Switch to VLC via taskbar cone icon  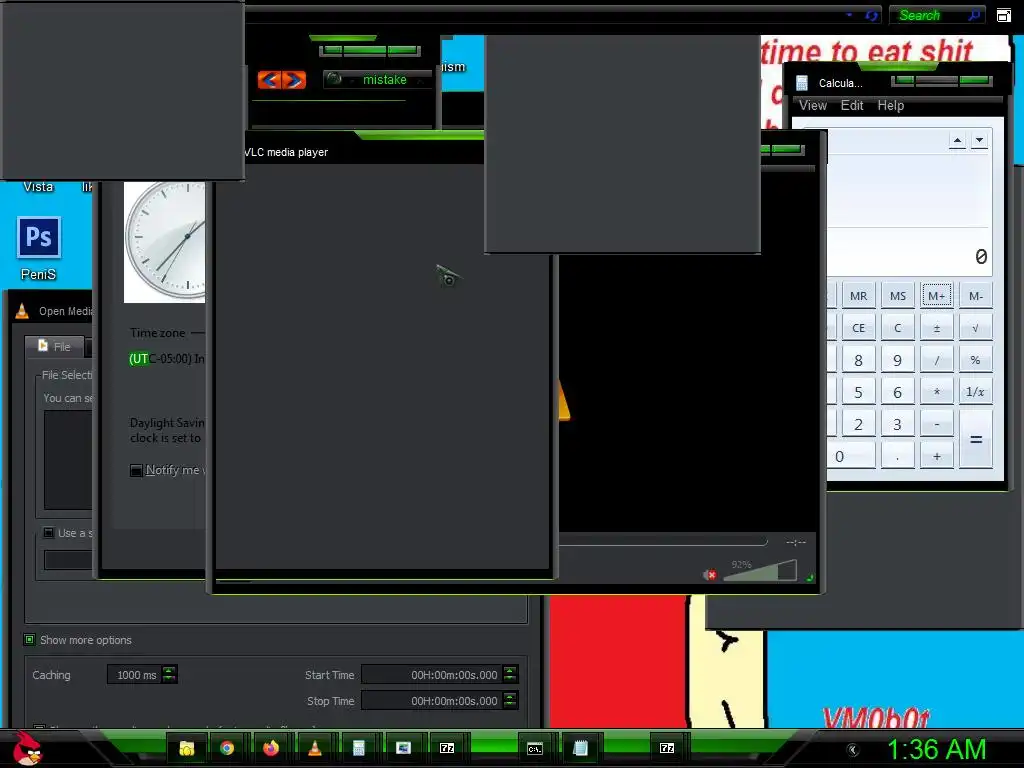(315, 748)
